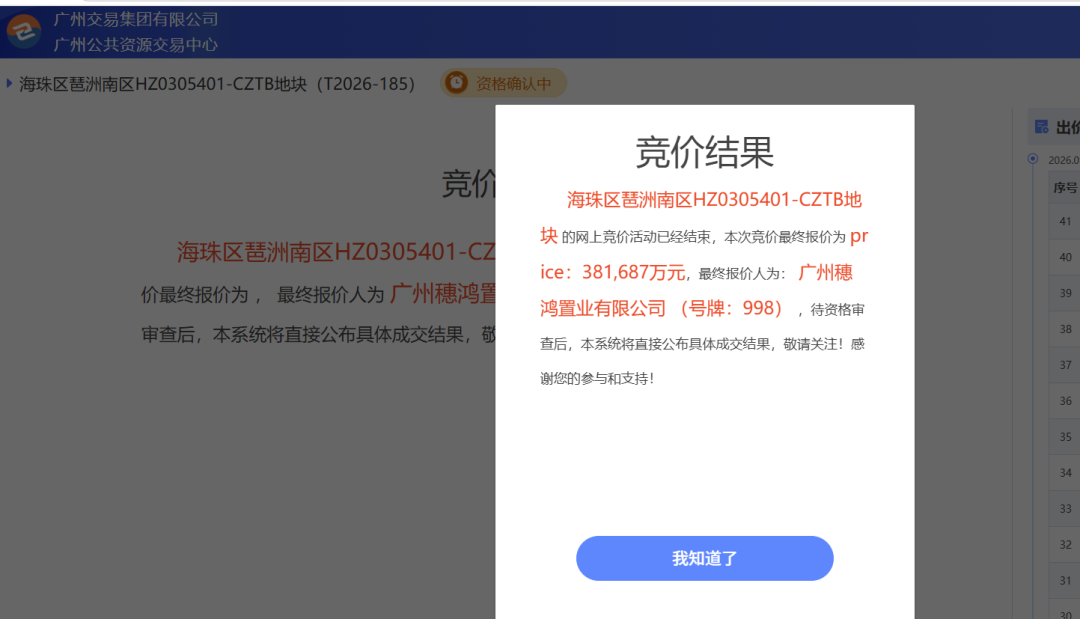Click the 我知道了 button
The height and width of the screenshot is (619, 1080).
click(705, 558)
